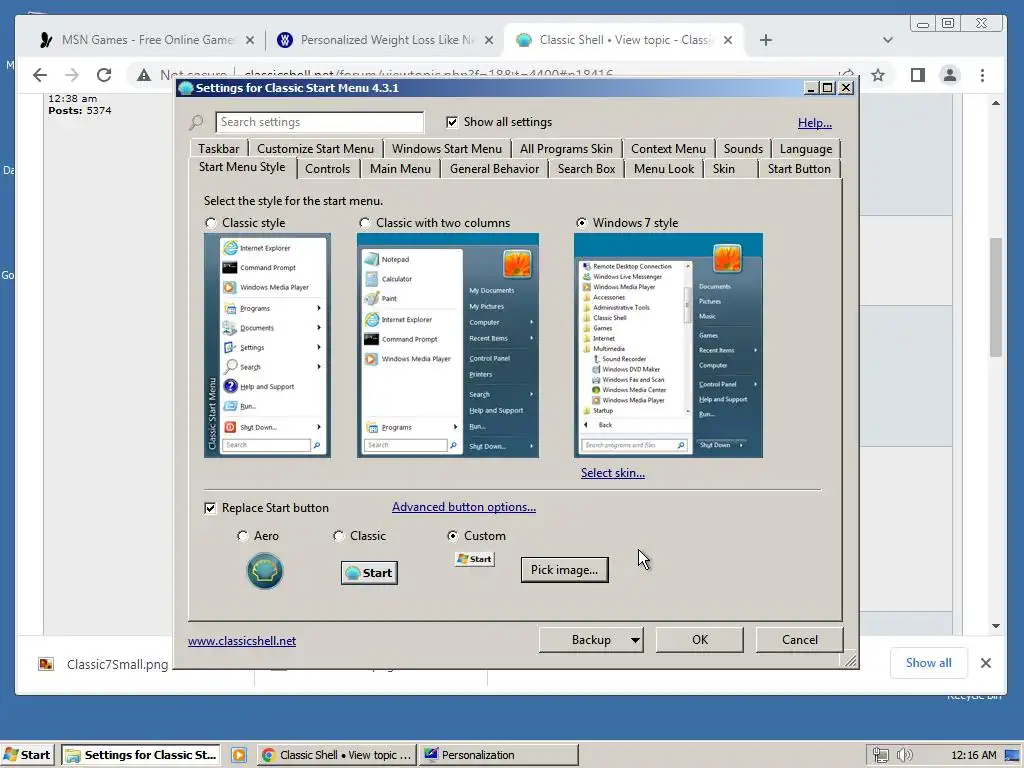The image size is (1024, 768).
Task: Open Advanced button options... link
Action: click(464, 507)
